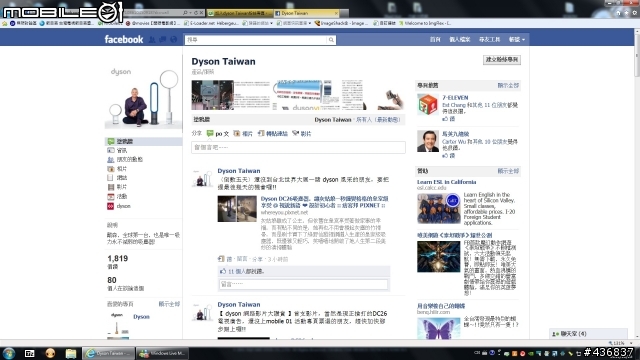640x360 pixels.
Task: Click the 'Dyson Taiwan' name on the first post
Action: tap(239, 171)
